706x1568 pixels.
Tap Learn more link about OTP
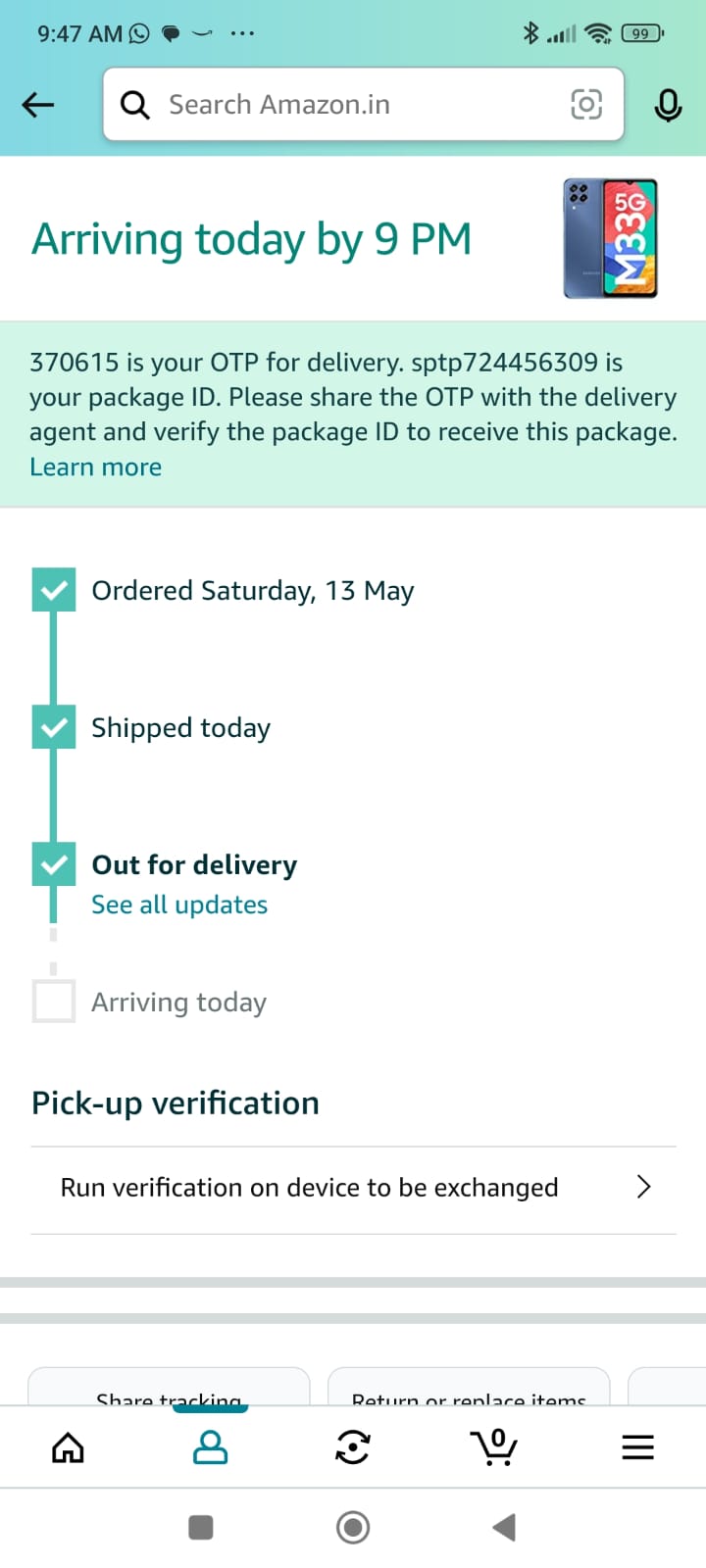click(x=95, y=467)
